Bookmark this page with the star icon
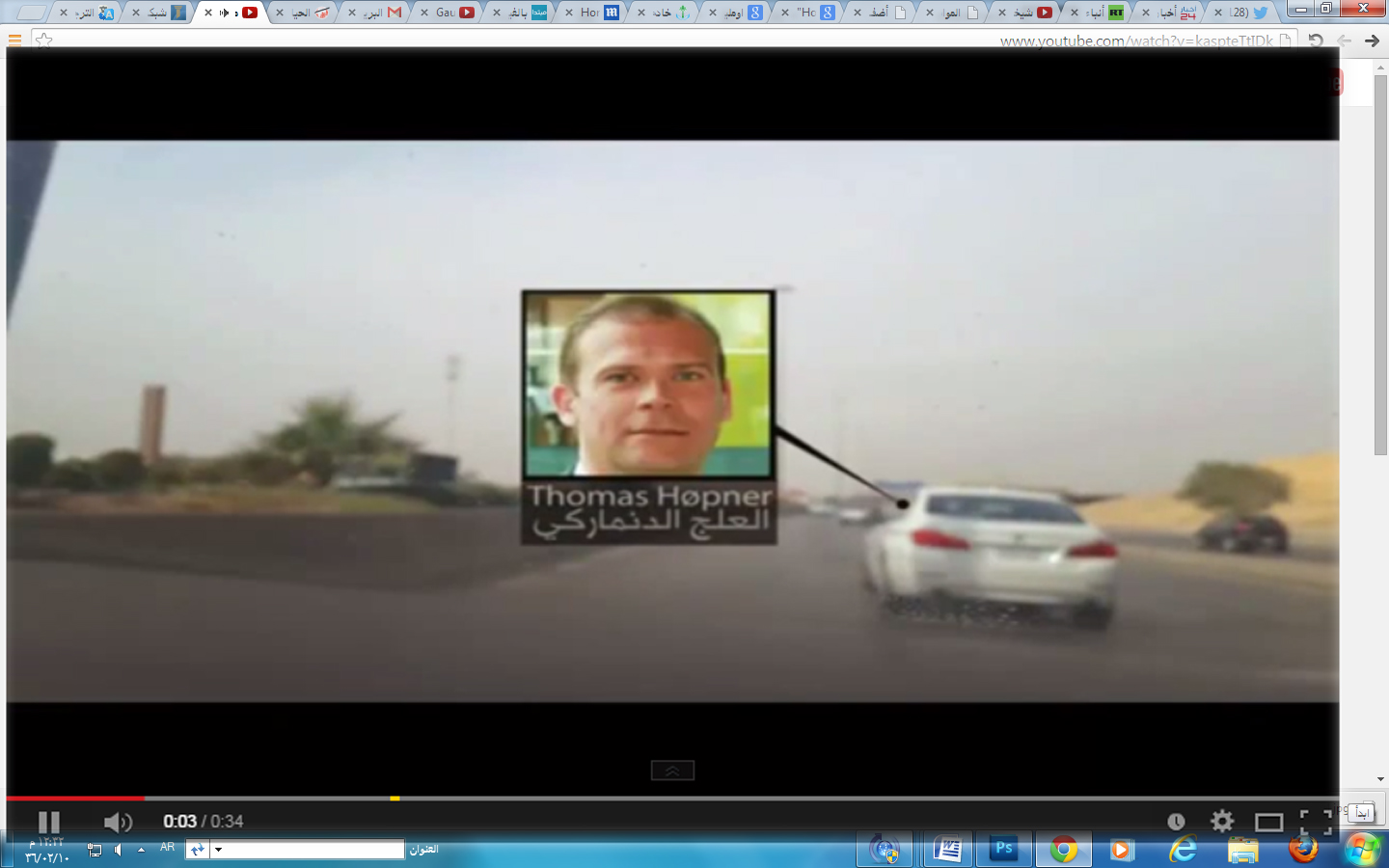Image resolution: width=1389 pixels, height=868 pixels. pyautogui.click(x=43, y=40)
